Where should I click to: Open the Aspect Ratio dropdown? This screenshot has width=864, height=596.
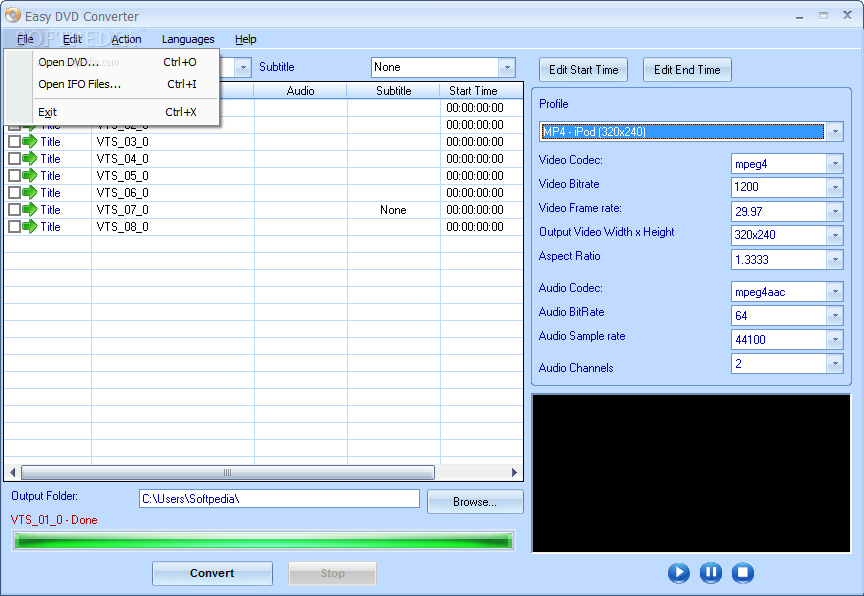pyautogui.click(x=835, y=259)
